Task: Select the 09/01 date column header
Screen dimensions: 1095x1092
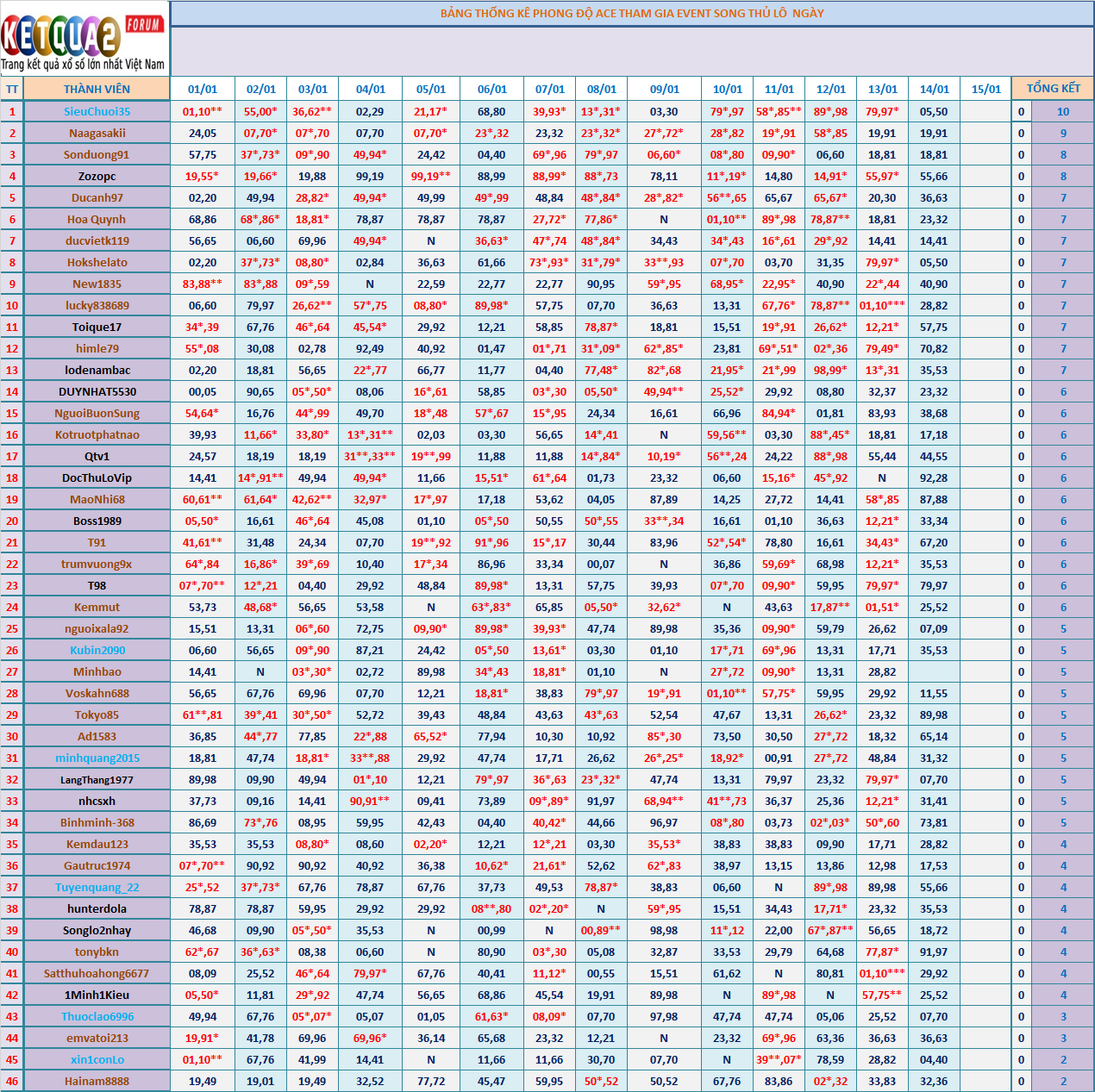Action: [x=664, y=89]
